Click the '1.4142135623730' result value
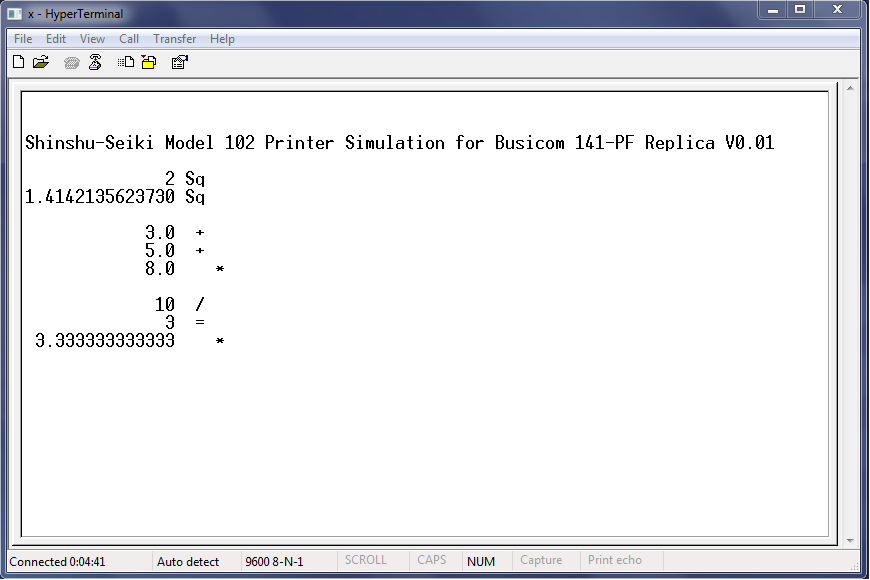 [x=100, y=197]
